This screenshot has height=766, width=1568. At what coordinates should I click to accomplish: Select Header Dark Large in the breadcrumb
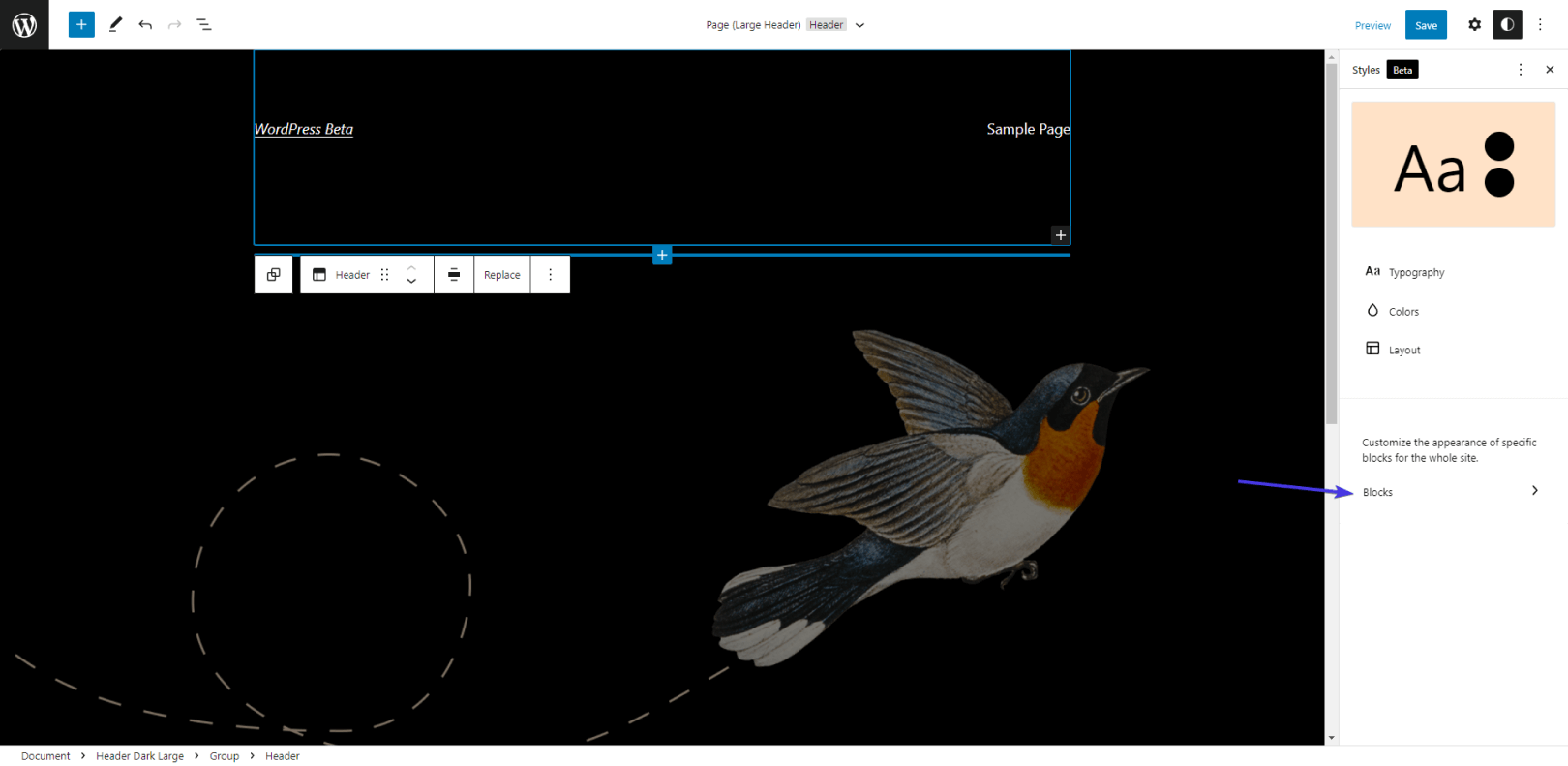tap(139, 756)
